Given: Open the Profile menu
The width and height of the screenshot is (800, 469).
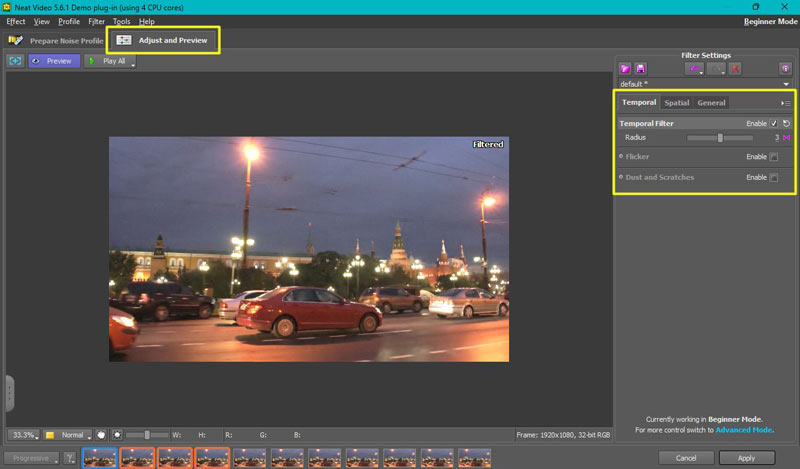Looking at the screenshot, I should click(69, 21).
